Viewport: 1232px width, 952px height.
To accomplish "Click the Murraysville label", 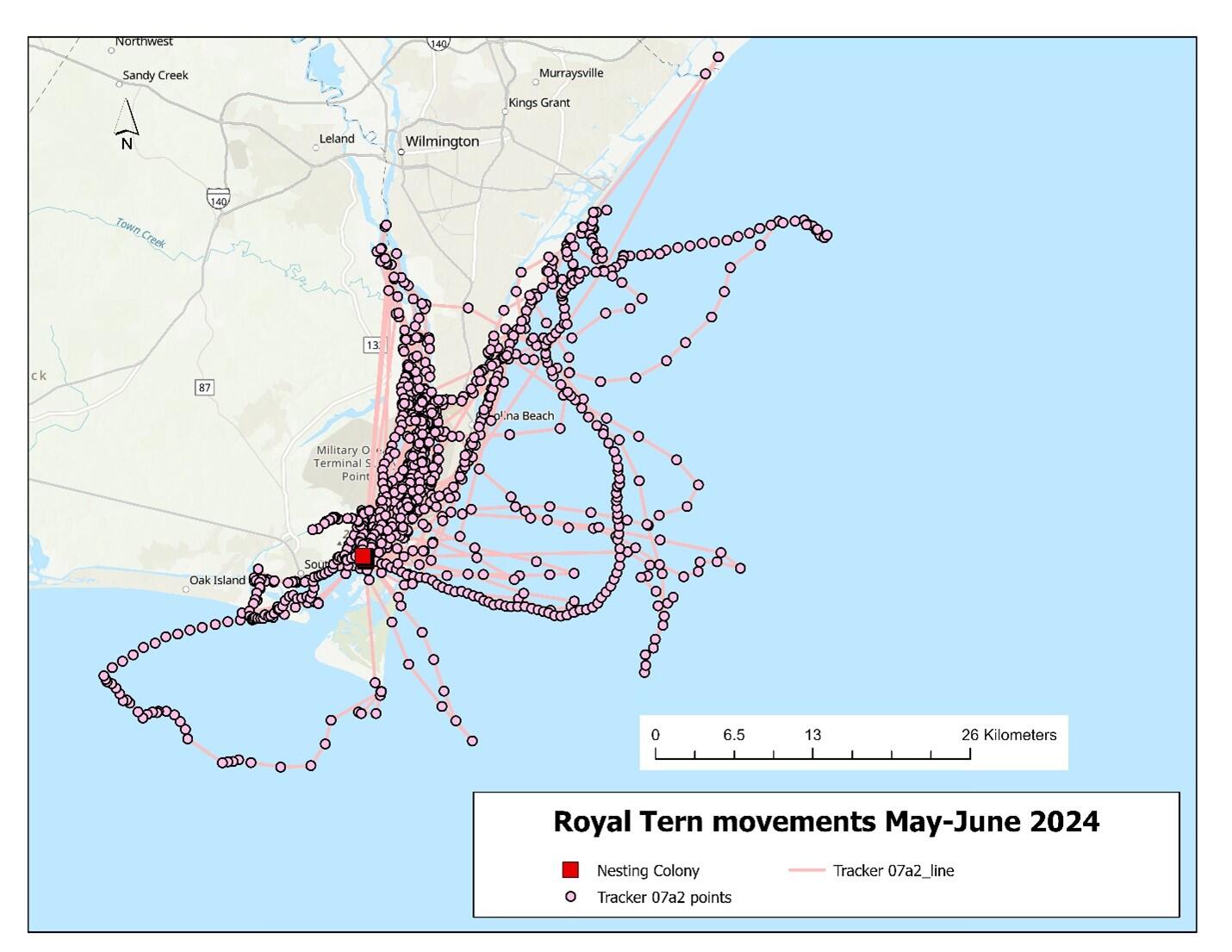I will (x=571, y=73).
